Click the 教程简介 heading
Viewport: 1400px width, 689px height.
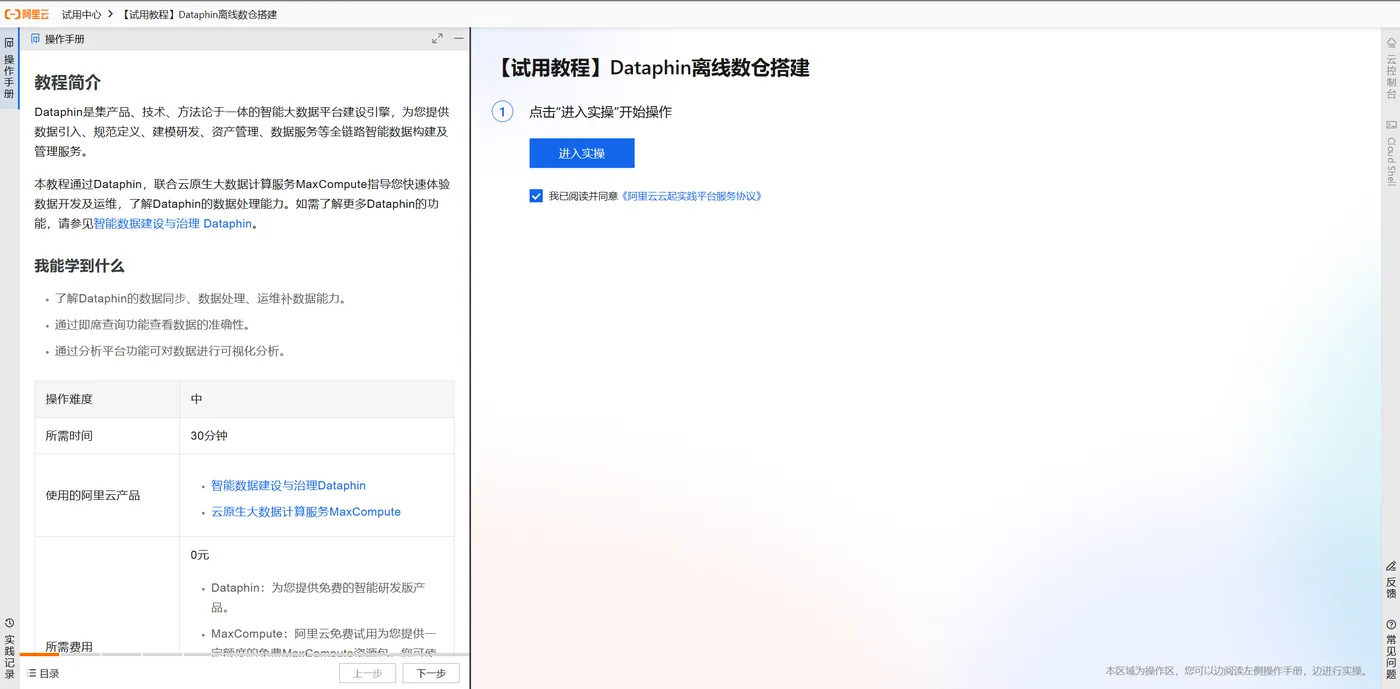coord(68,82)
